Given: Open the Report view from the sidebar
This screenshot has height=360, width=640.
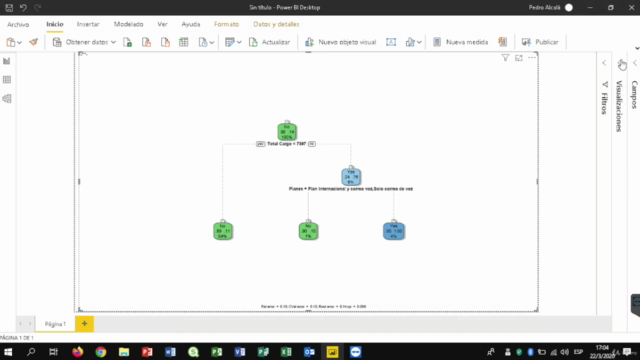Looking at the screenshot, I should (7, 61).
